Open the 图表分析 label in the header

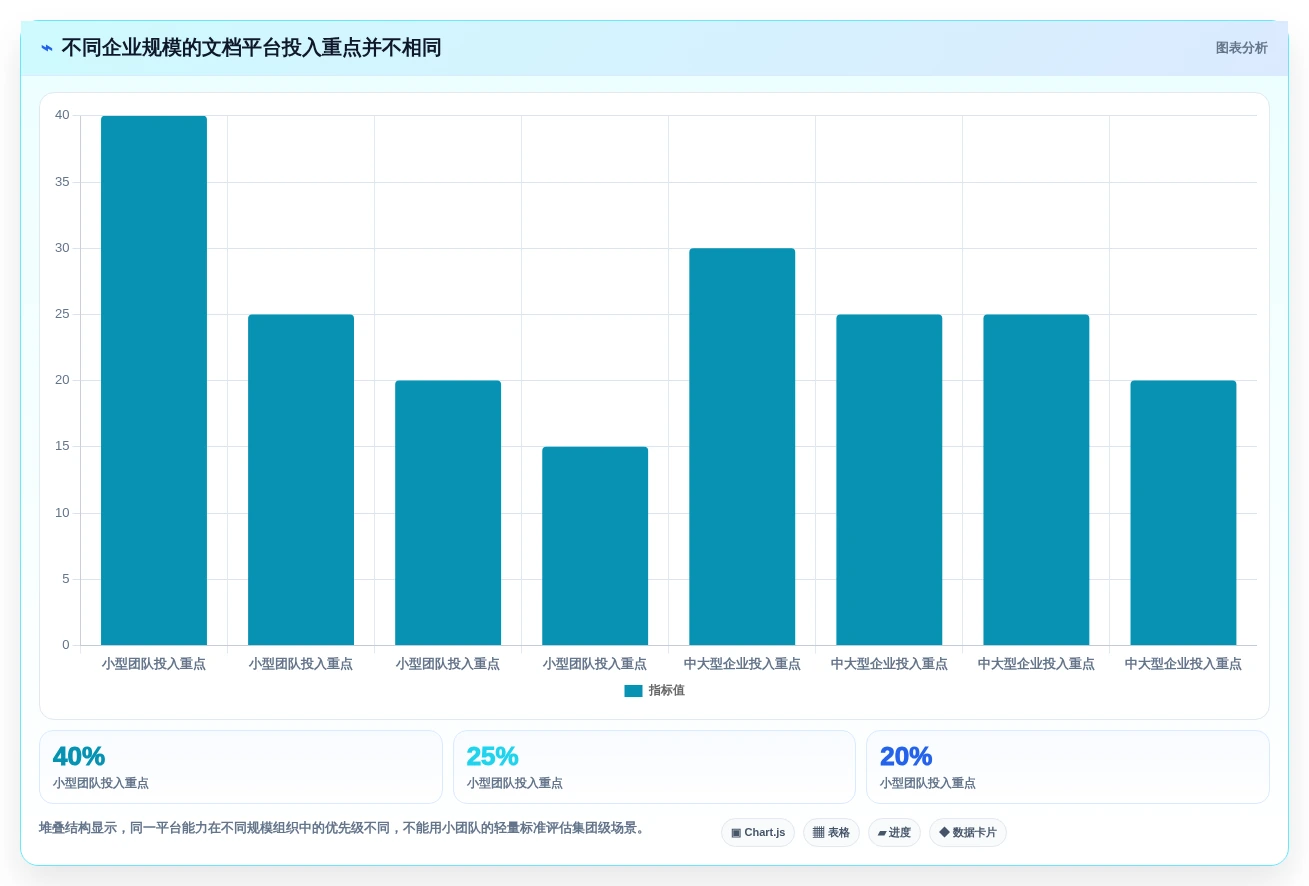pos(1242,48)
